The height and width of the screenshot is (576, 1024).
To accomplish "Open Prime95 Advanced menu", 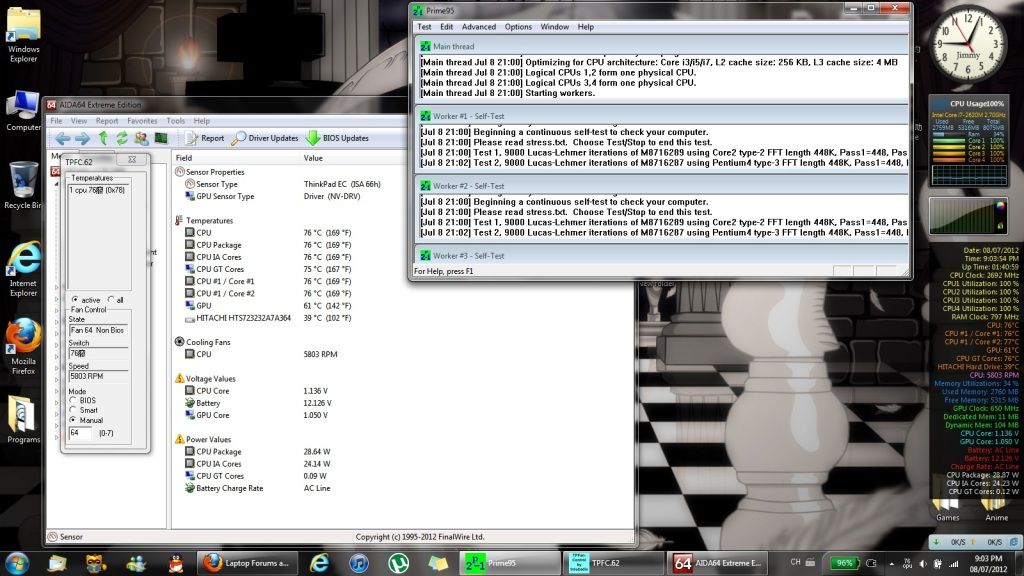I will click(479, 27).
